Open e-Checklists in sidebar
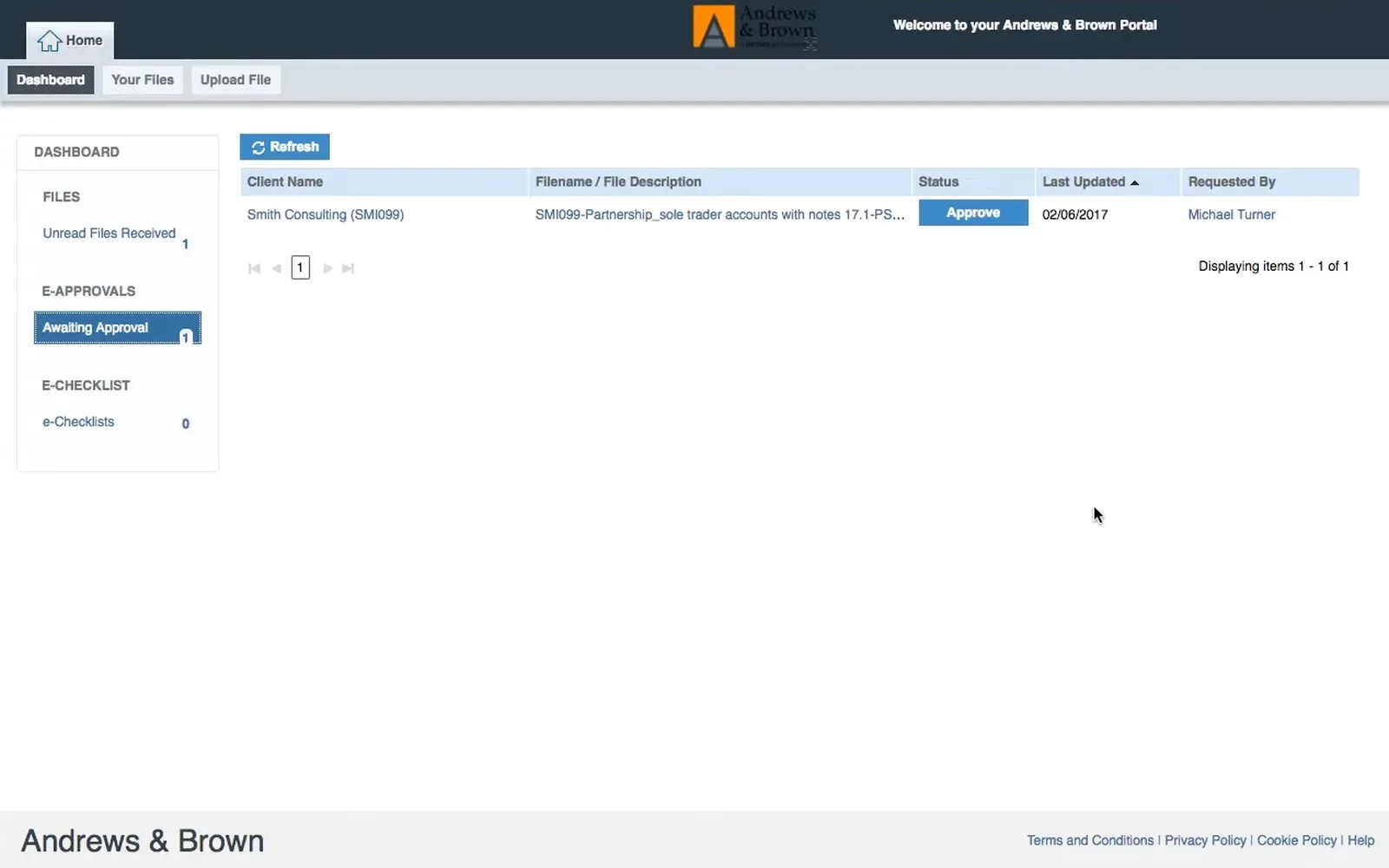This screenshot has height=868, width=1389. click(78, 422)
